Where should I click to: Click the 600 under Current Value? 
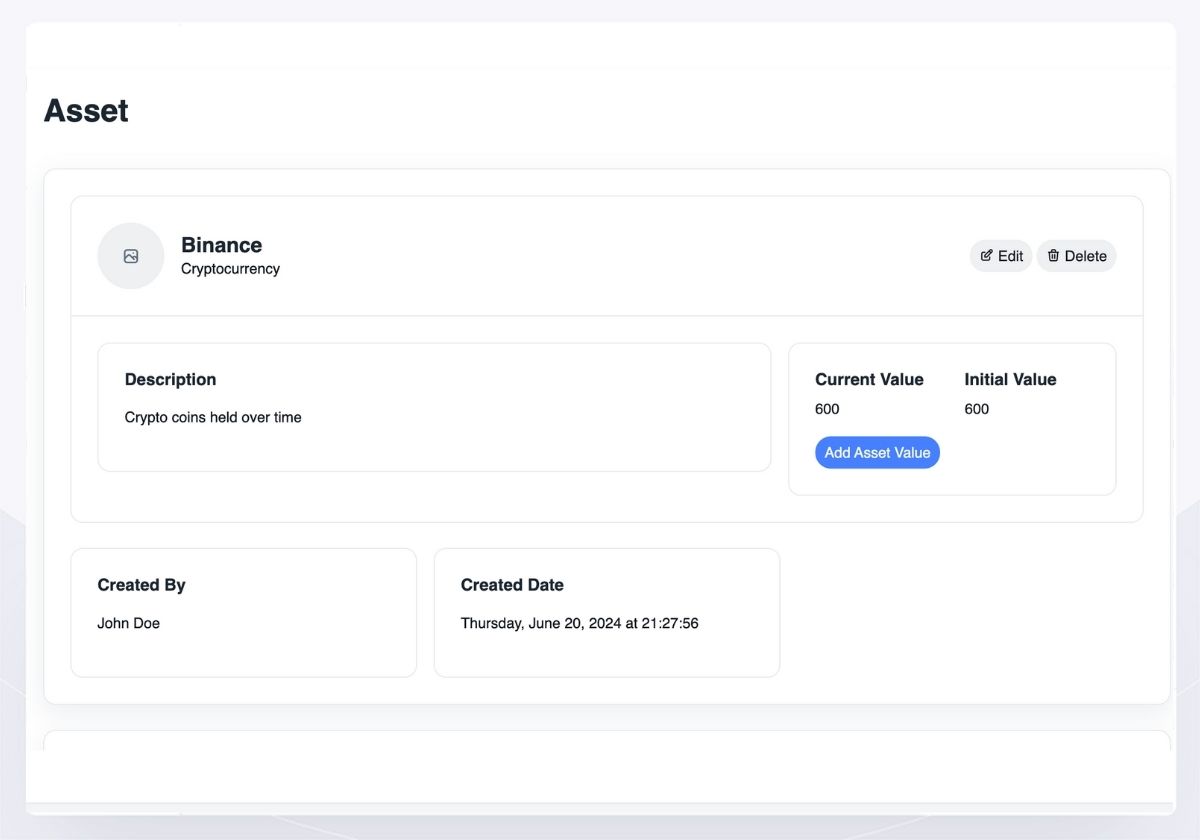[827, 409]
